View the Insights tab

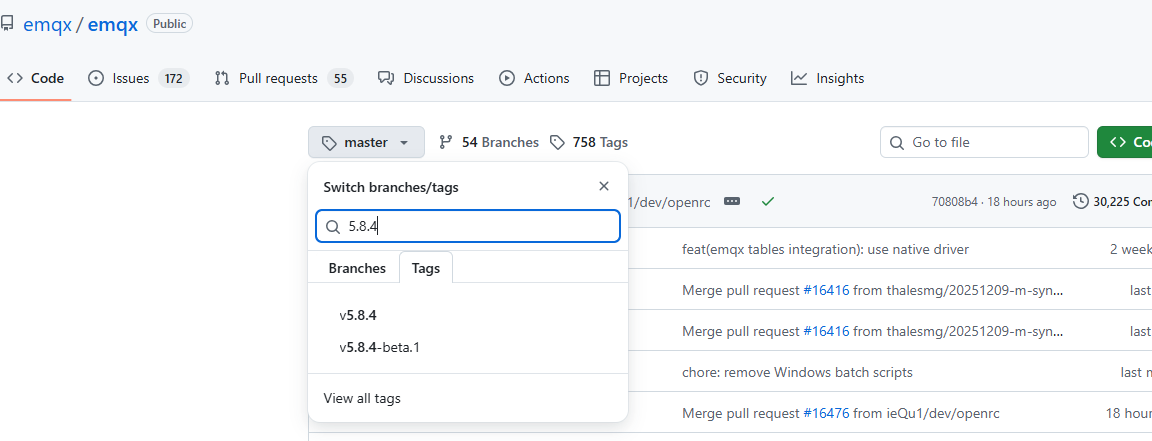click(x=827, y=78)
